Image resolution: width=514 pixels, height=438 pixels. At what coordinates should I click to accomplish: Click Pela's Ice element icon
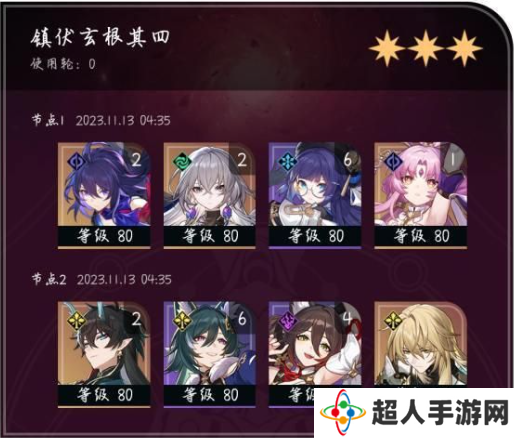(287, 161)
